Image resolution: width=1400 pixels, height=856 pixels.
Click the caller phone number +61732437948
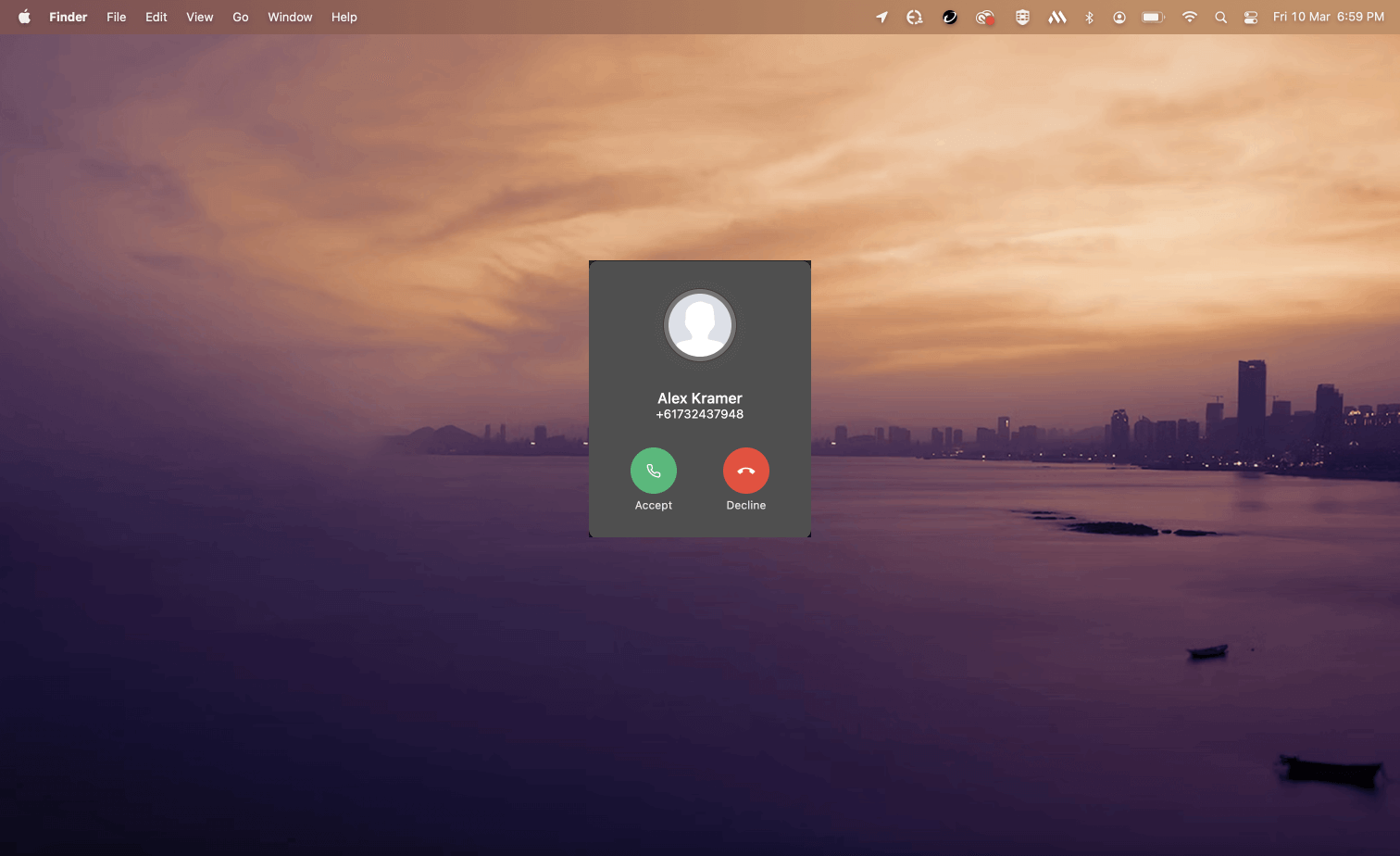(x=700, y=414)
